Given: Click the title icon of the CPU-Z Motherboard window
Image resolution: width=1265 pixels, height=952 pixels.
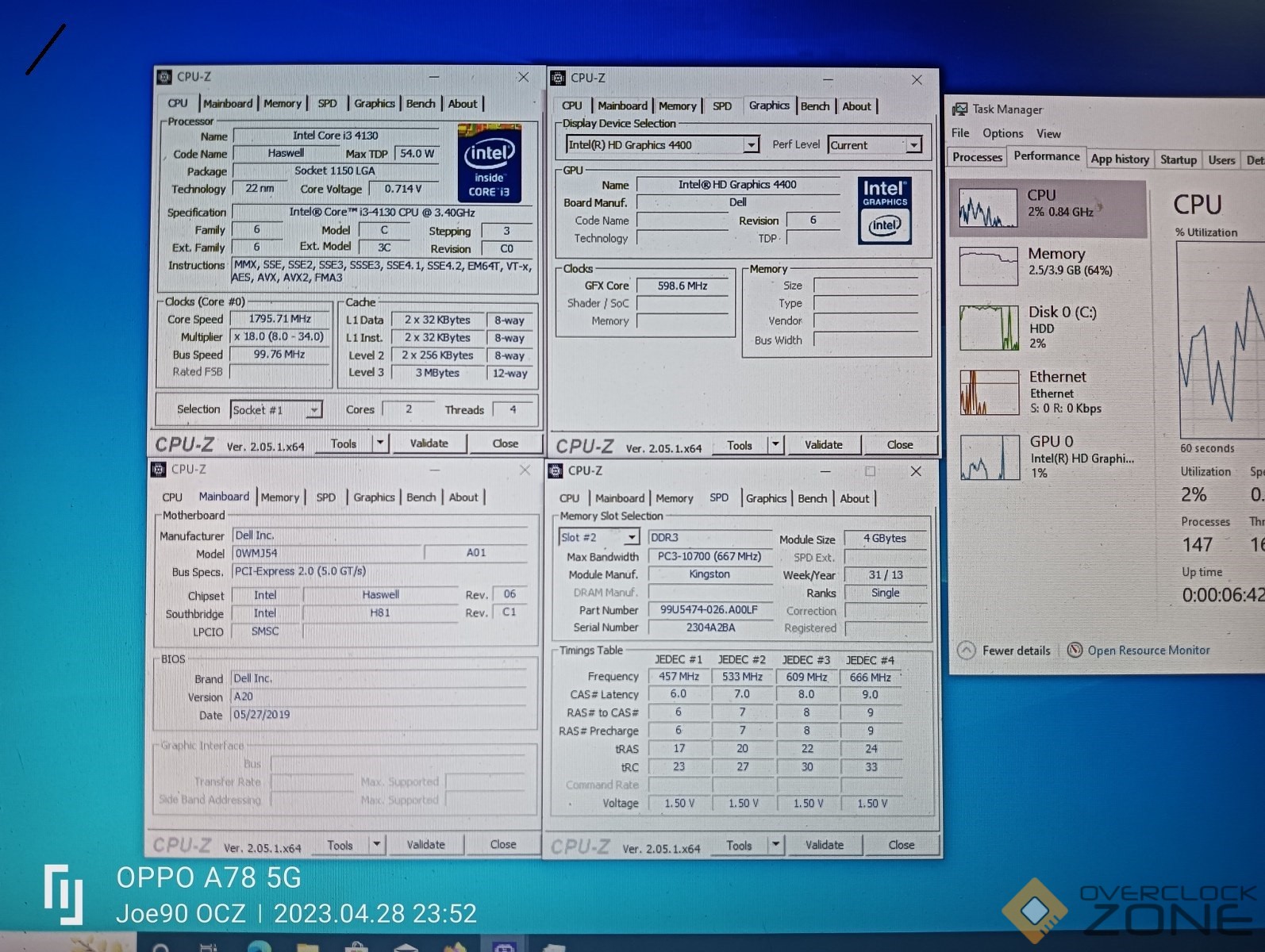Looking at the screenshot, I should coord(159,469).
